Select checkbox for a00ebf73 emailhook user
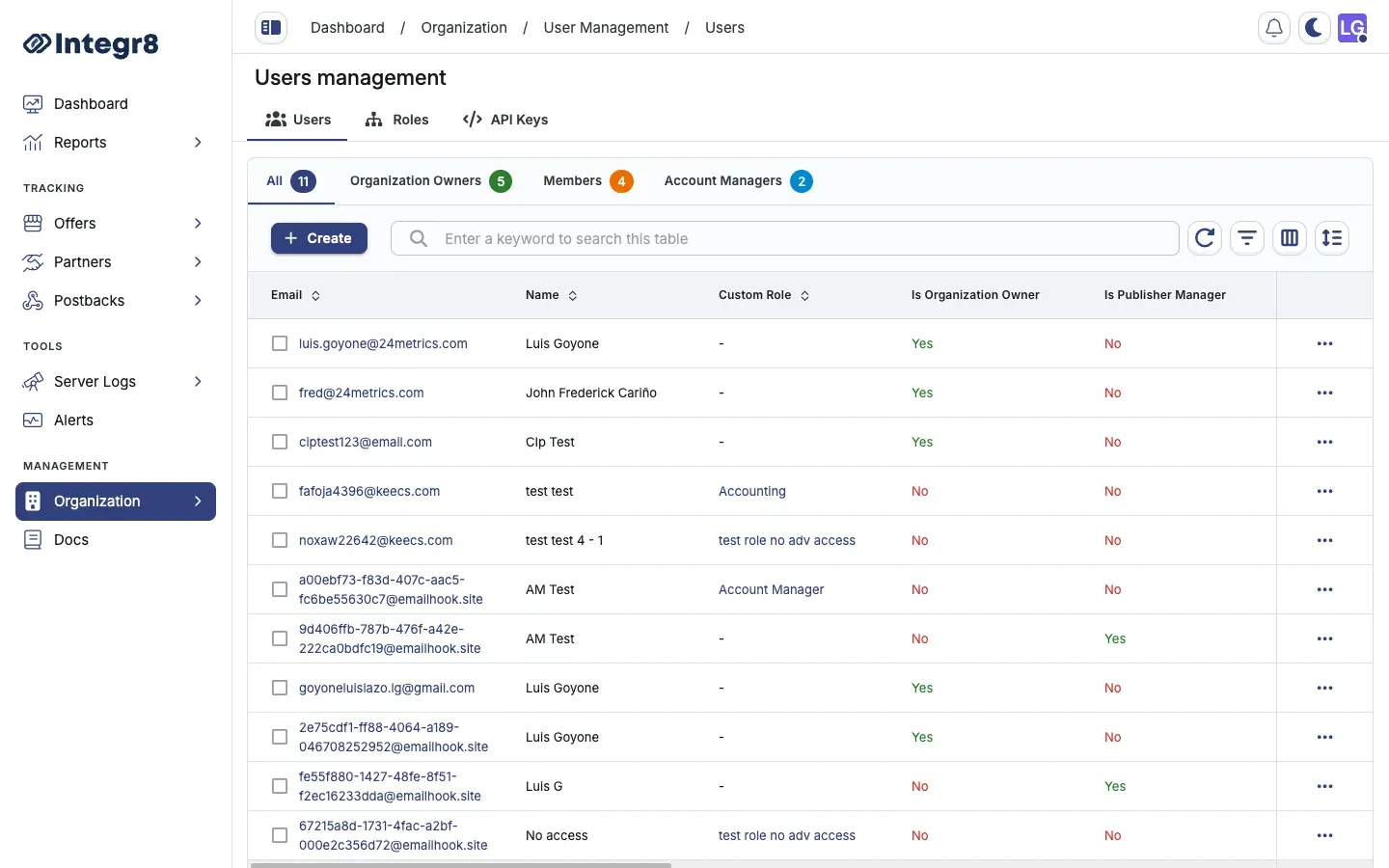Image resolution: width=1389 pixels, height=868 pixels. point(280,589)
